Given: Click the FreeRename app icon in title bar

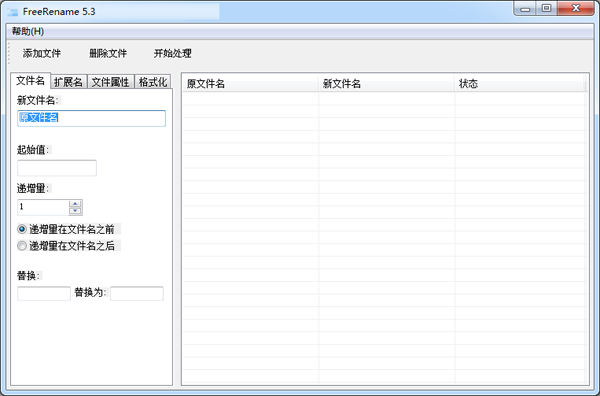Looking at the screenshot, I should (x=12, y=12).
